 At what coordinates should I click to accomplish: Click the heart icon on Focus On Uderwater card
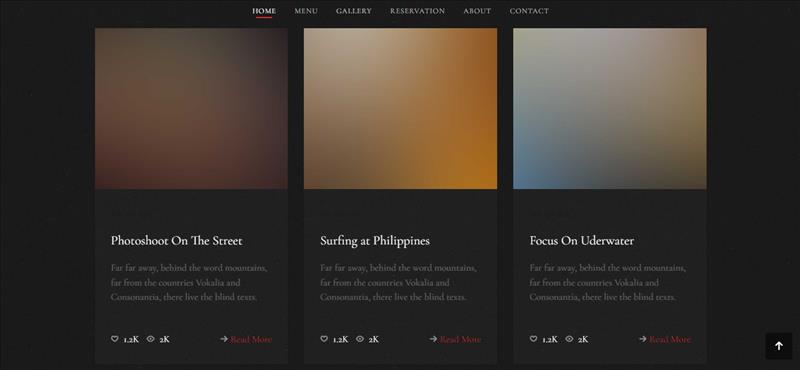pyautogui.click(x=533, y=339)
